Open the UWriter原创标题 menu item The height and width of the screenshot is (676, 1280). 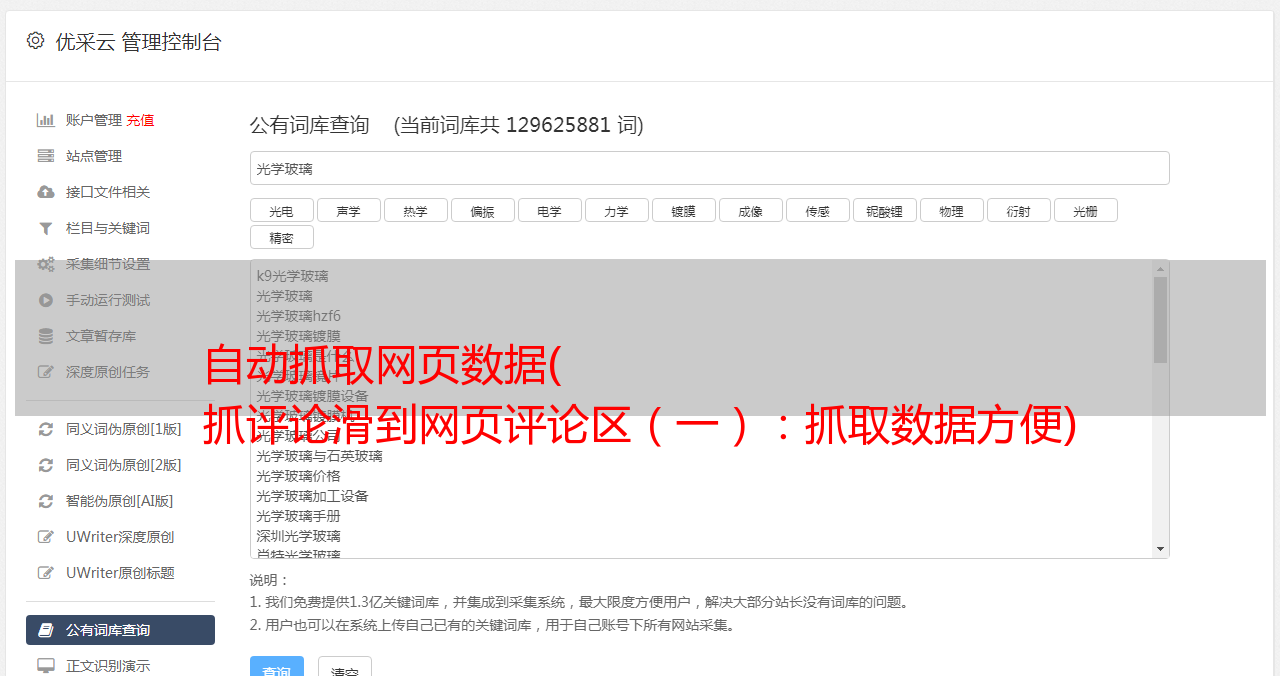point(120,573)
